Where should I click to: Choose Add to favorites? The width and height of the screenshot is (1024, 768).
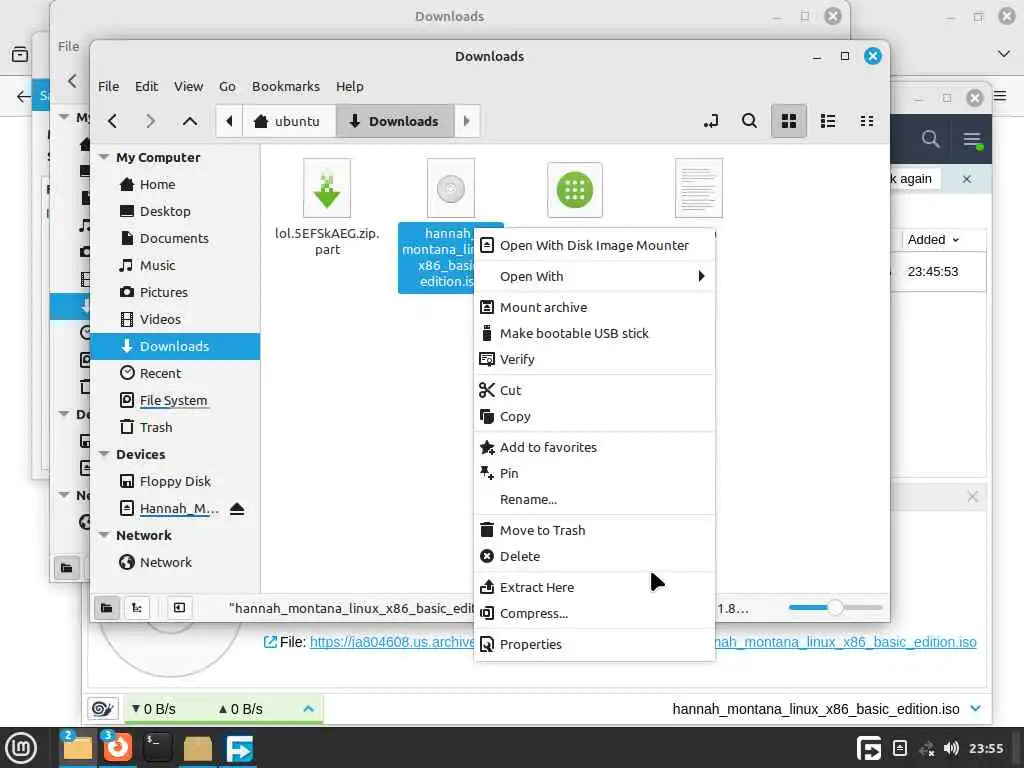tap(594, 447)
